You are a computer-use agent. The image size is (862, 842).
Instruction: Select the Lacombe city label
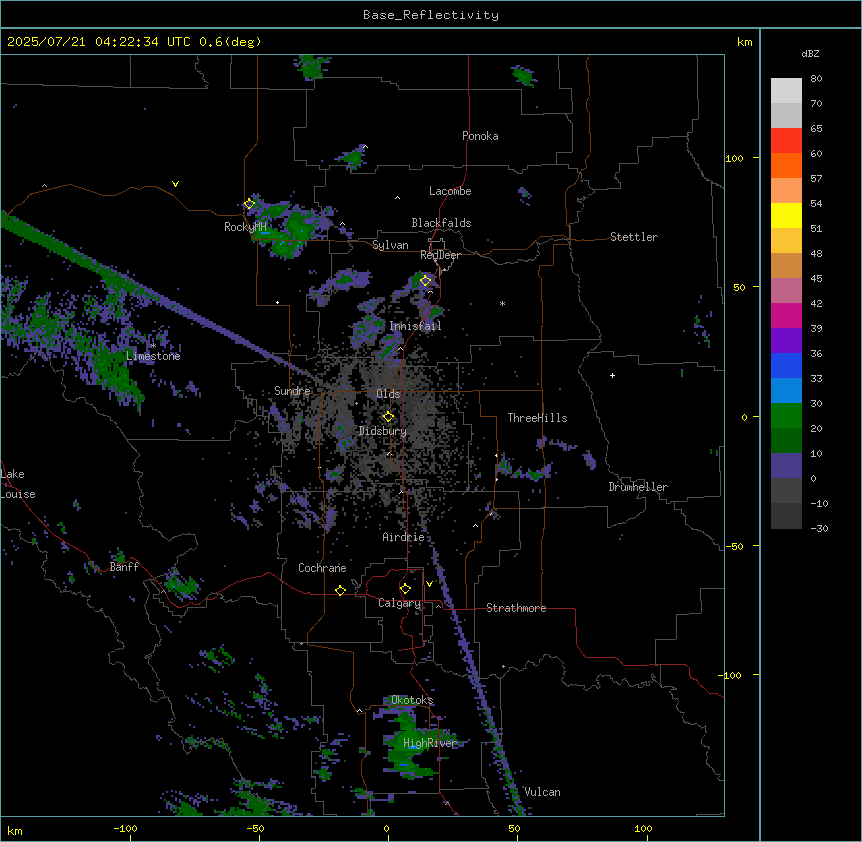coord(450,191)
